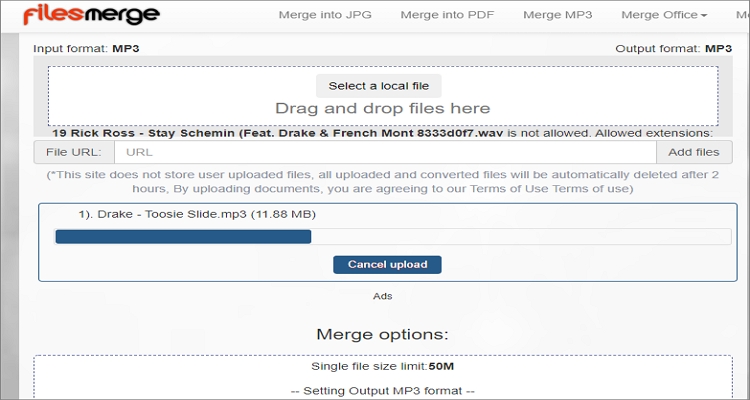Select the Drake - Toosie Slide.mp3 entry
This screenshot has height=400, width=750.
click(x=197, y=214)
